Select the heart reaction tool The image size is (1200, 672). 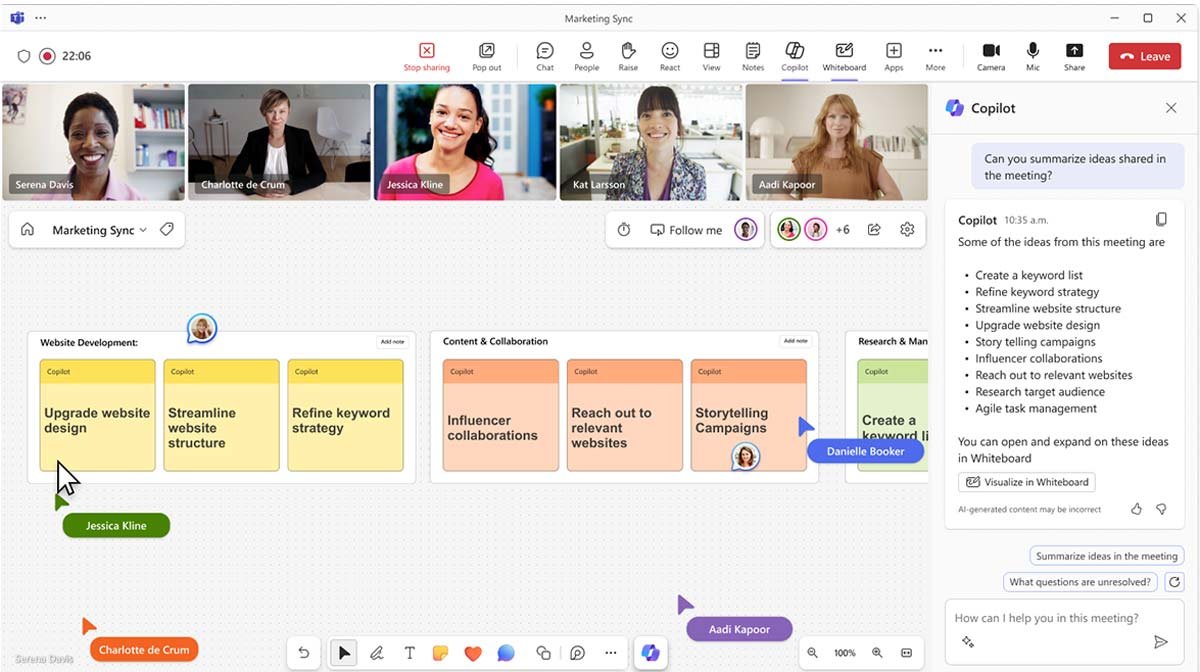click(x=473, y=653)
